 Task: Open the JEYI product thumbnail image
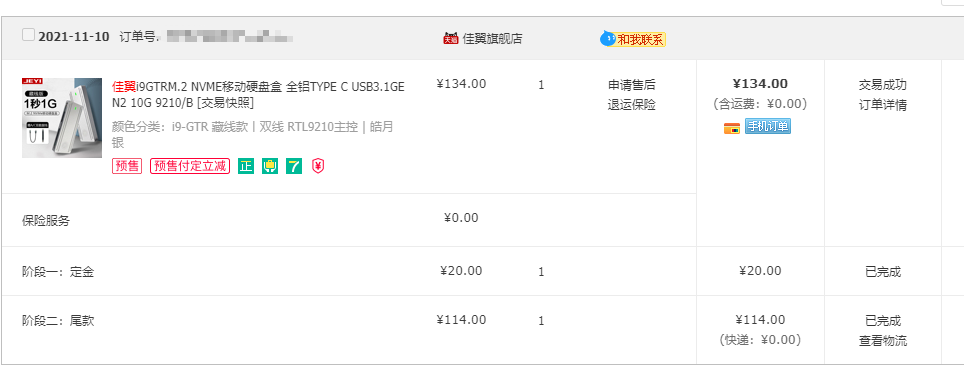(62, 117)
